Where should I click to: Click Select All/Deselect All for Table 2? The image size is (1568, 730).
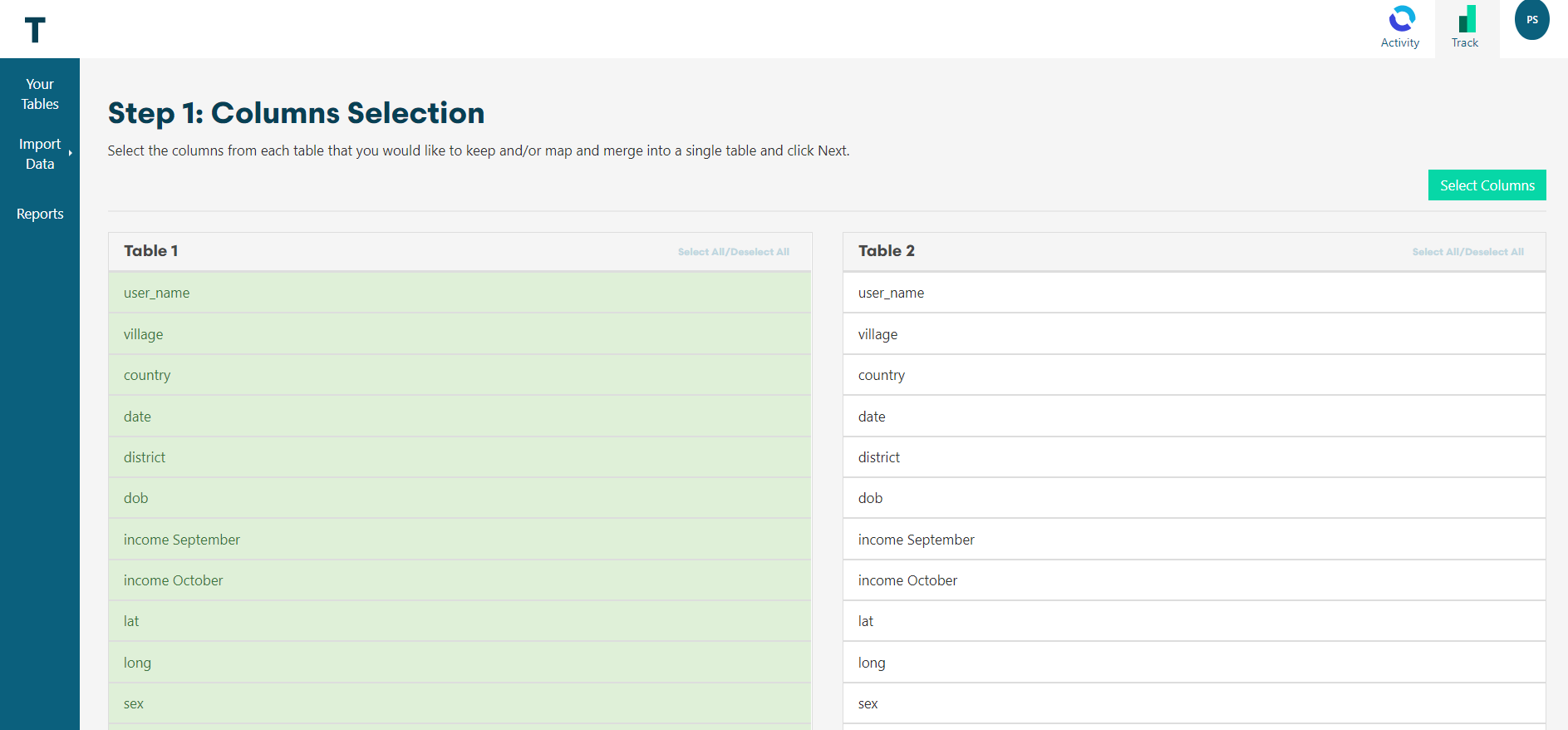point(1467,252)
